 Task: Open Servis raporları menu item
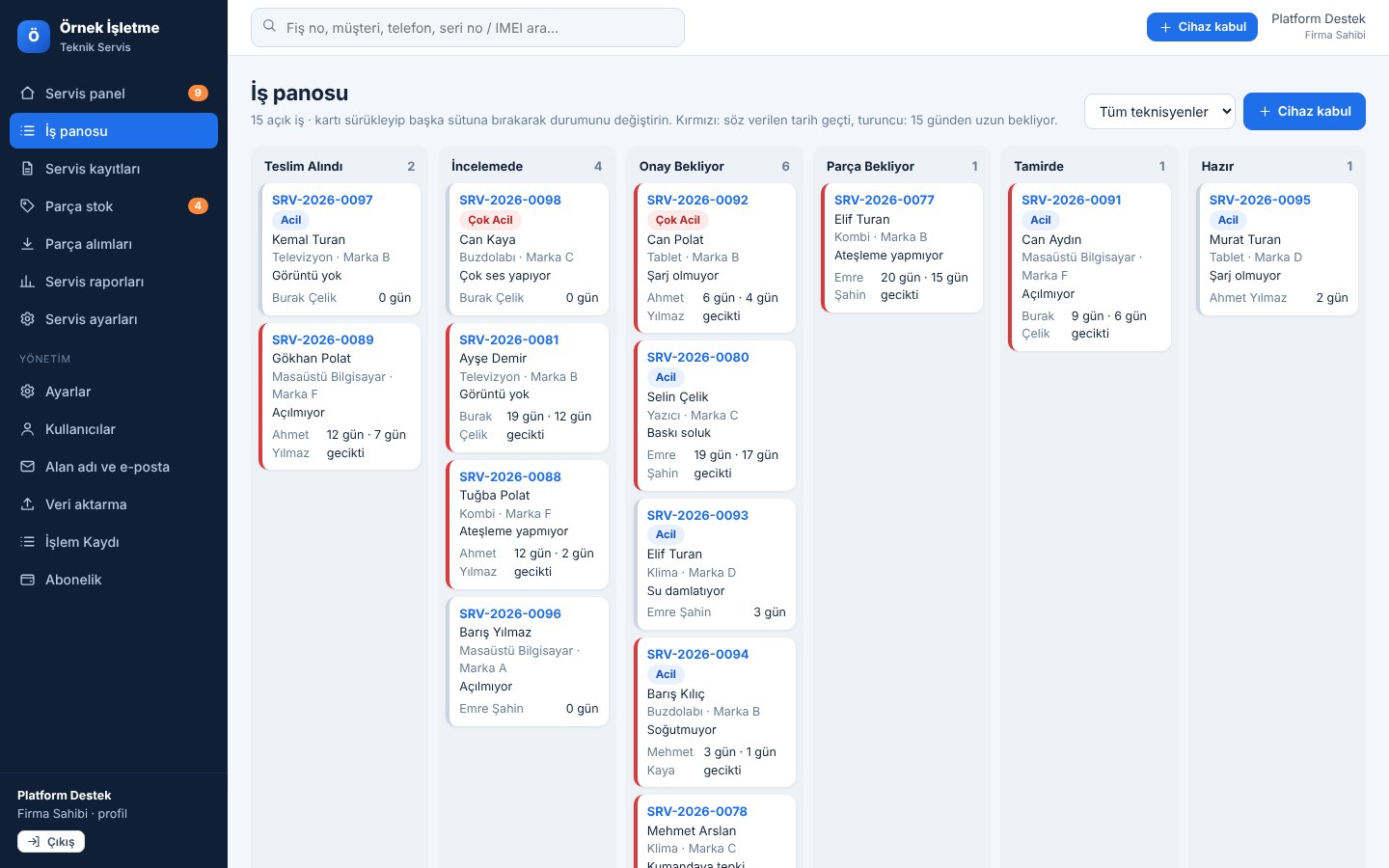click(114, 282)
